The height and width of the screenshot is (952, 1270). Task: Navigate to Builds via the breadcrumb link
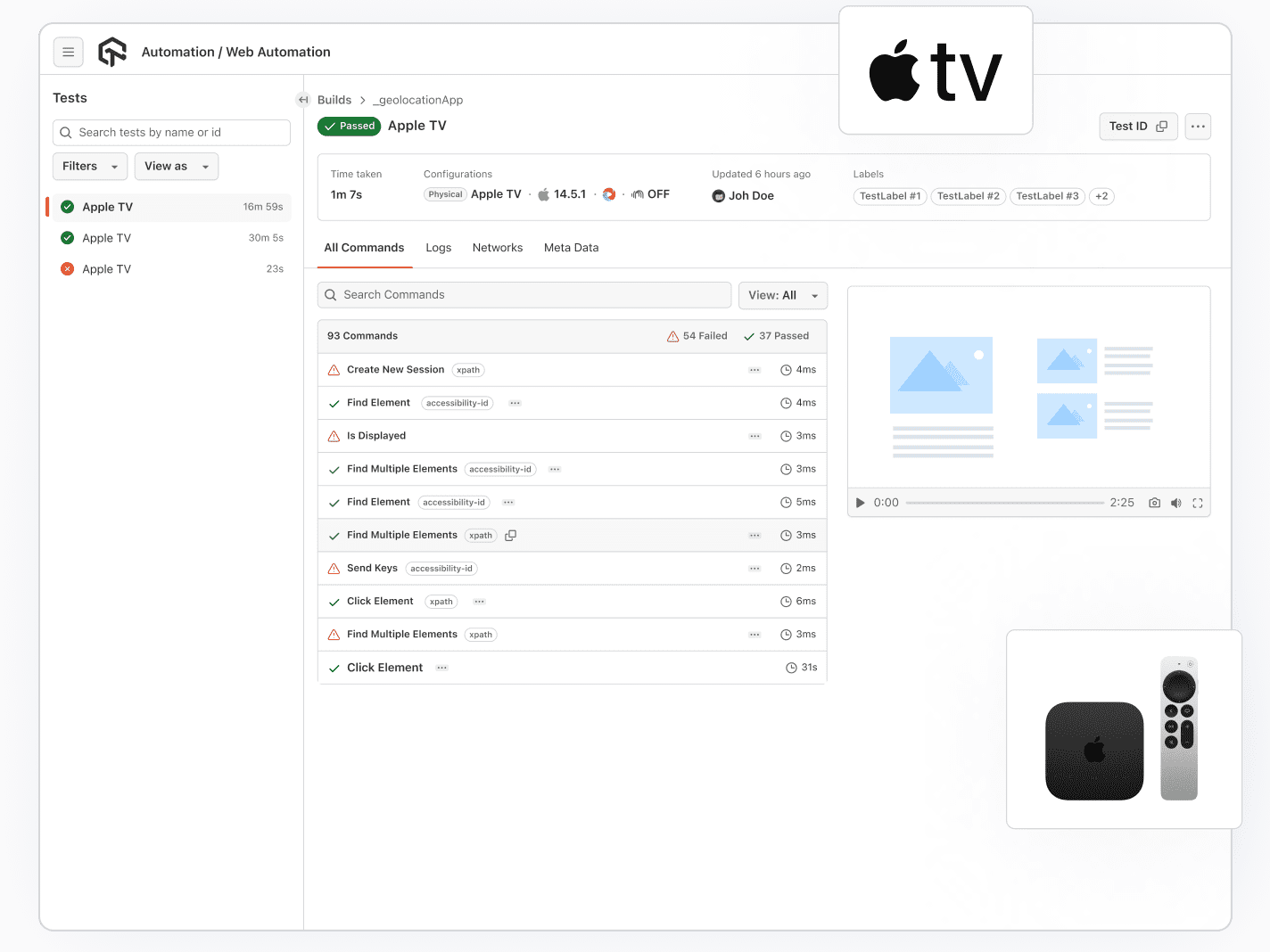coord(335,100)
